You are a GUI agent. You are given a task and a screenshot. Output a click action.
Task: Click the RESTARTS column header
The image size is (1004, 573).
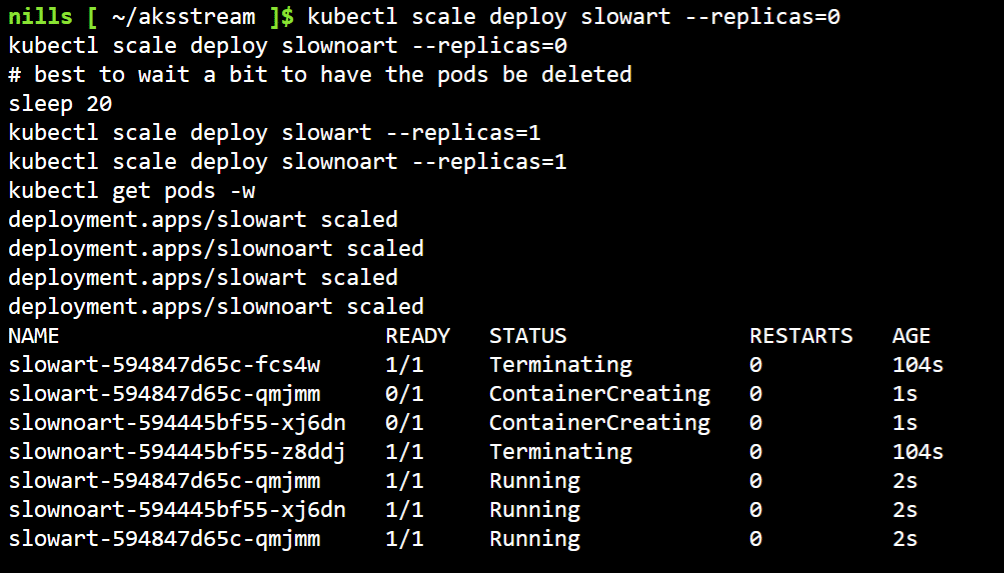[801, 335]
